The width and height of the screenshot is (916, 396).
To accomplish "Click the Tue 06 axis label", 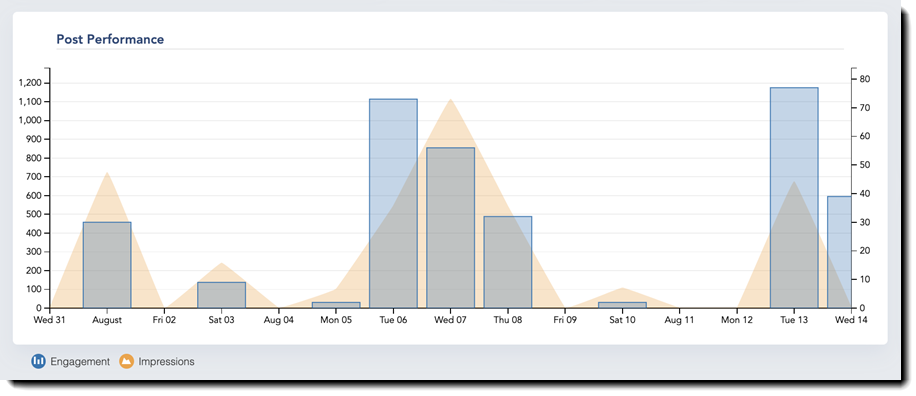I will (393, 320).
